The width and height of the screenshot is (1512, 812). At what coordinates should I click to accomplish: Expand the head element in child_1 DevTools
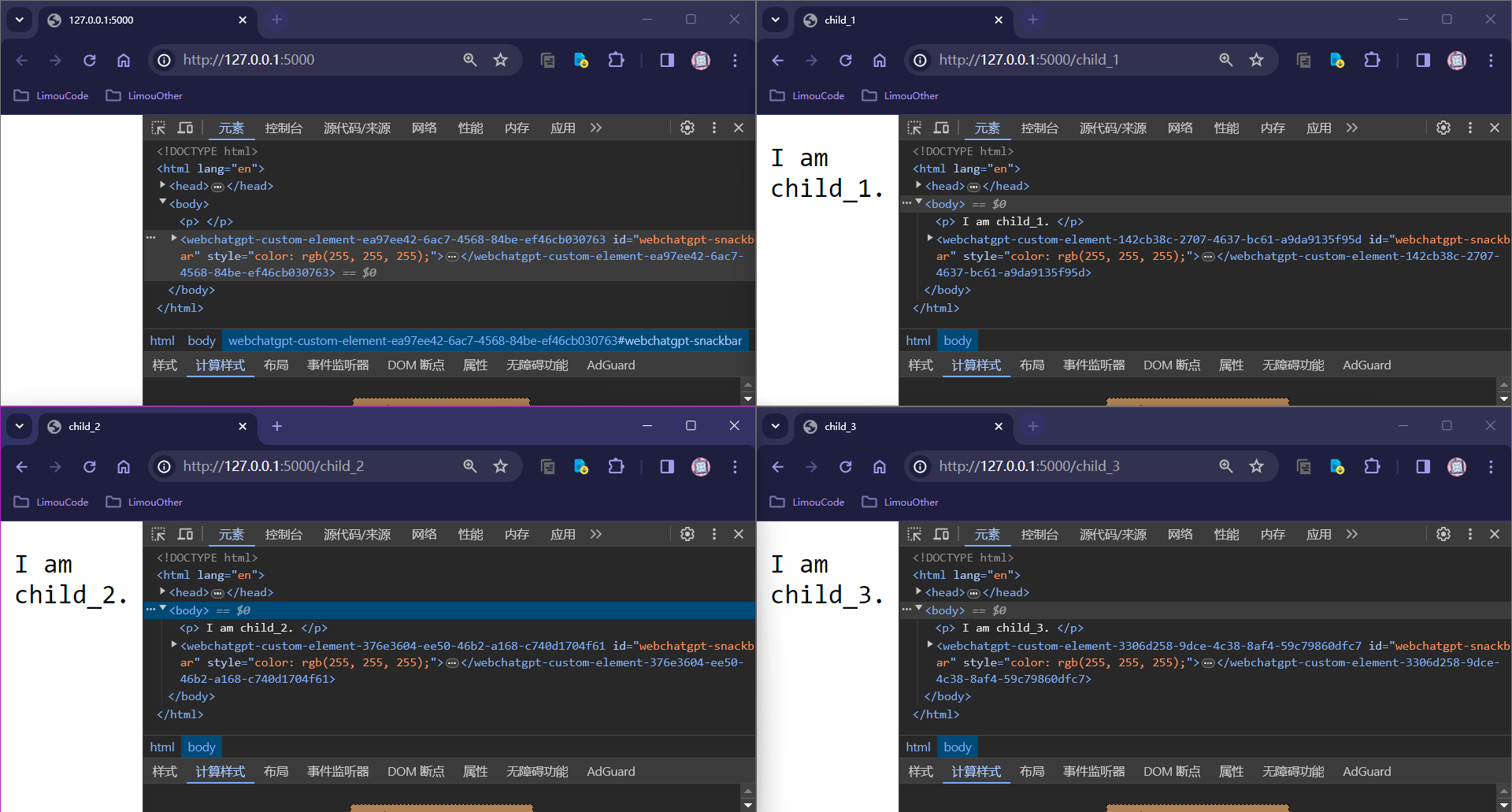pos(918,185)
